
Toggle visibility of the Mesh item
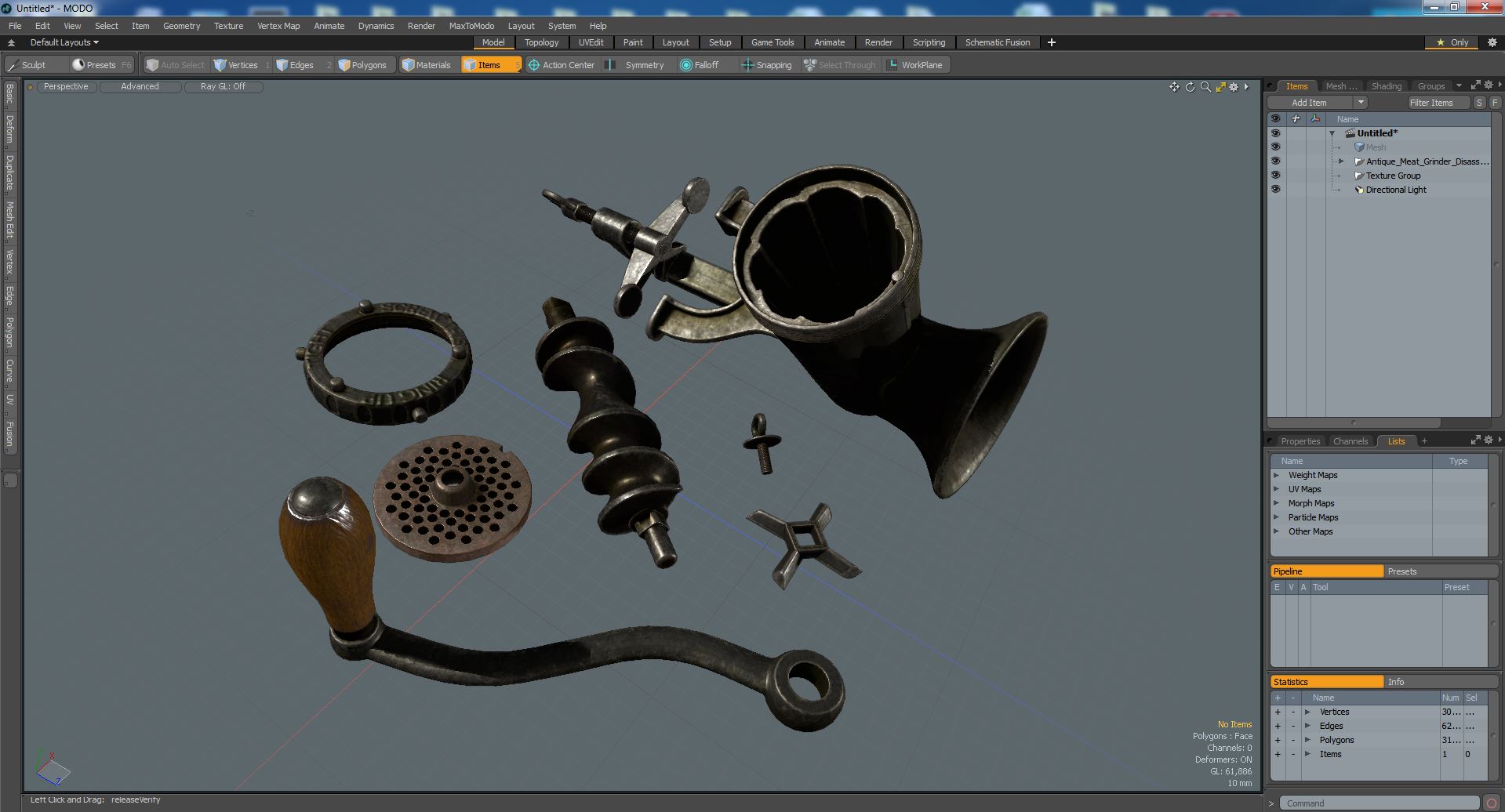click(x=1275, y=147)
